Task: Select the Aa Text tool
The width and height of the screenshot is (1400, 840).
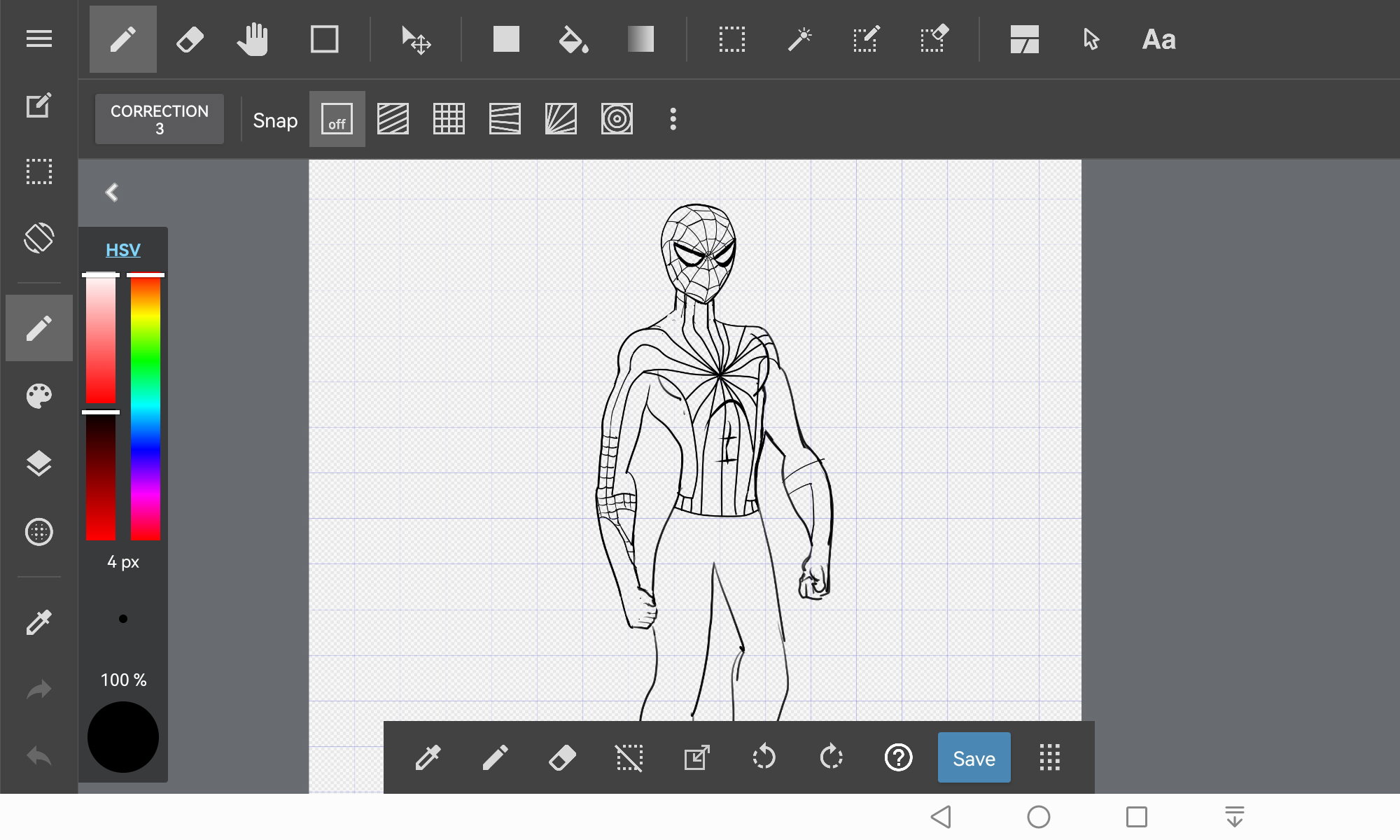Action: 1158,39
